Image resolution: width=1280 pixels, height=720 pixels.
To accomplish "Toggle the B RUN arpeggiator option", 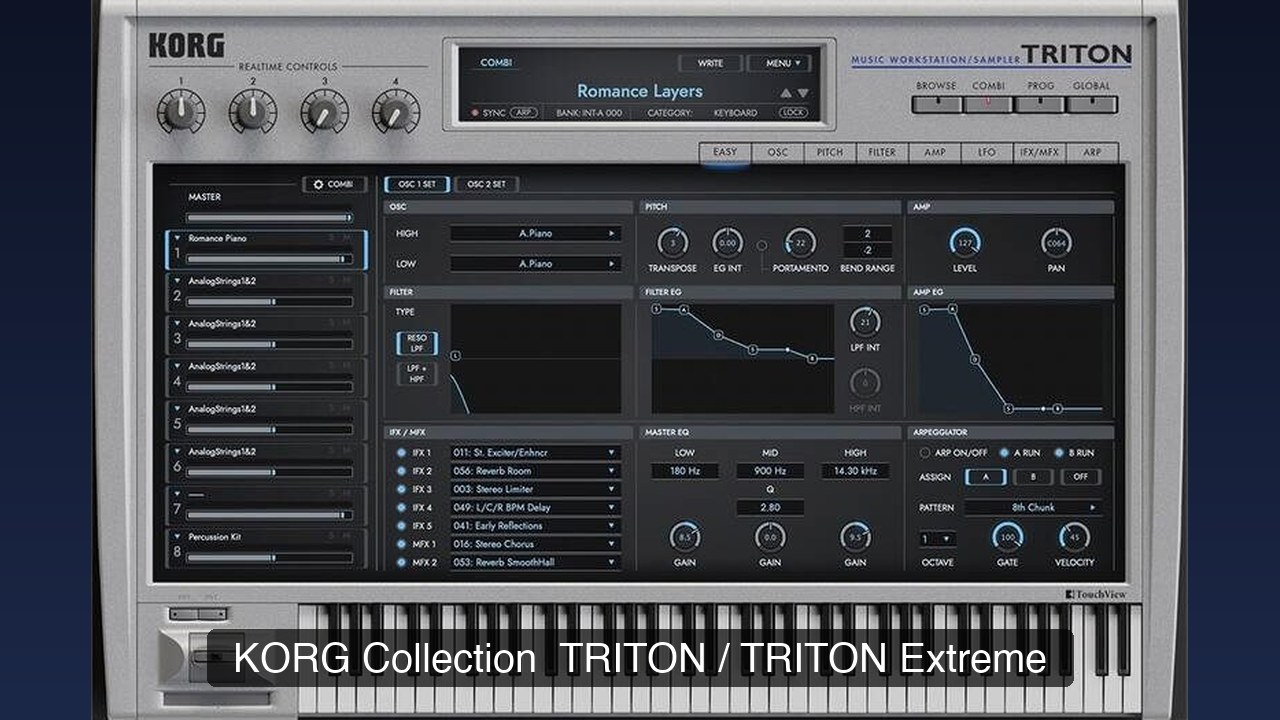I will tap(1059, 453).
